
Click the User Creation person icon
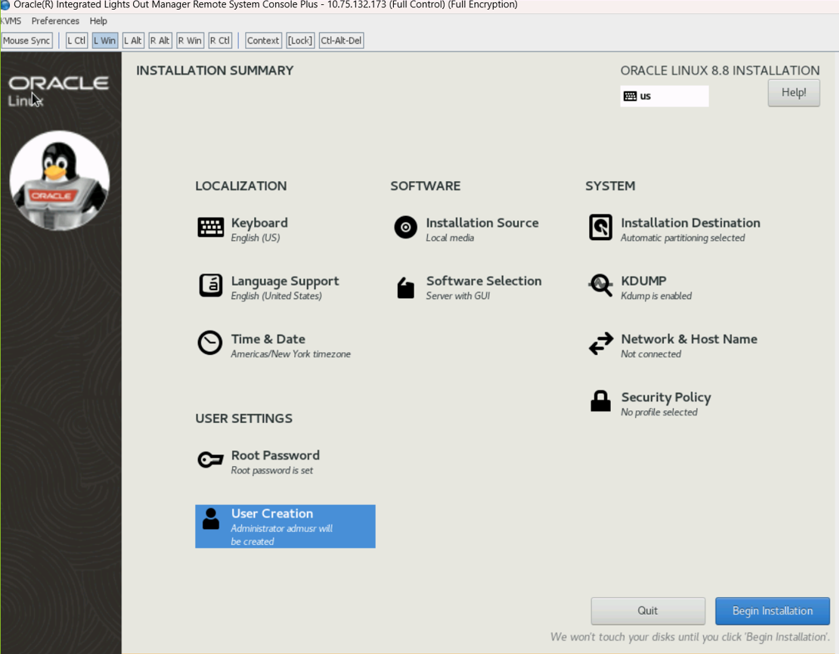(211, 519)
